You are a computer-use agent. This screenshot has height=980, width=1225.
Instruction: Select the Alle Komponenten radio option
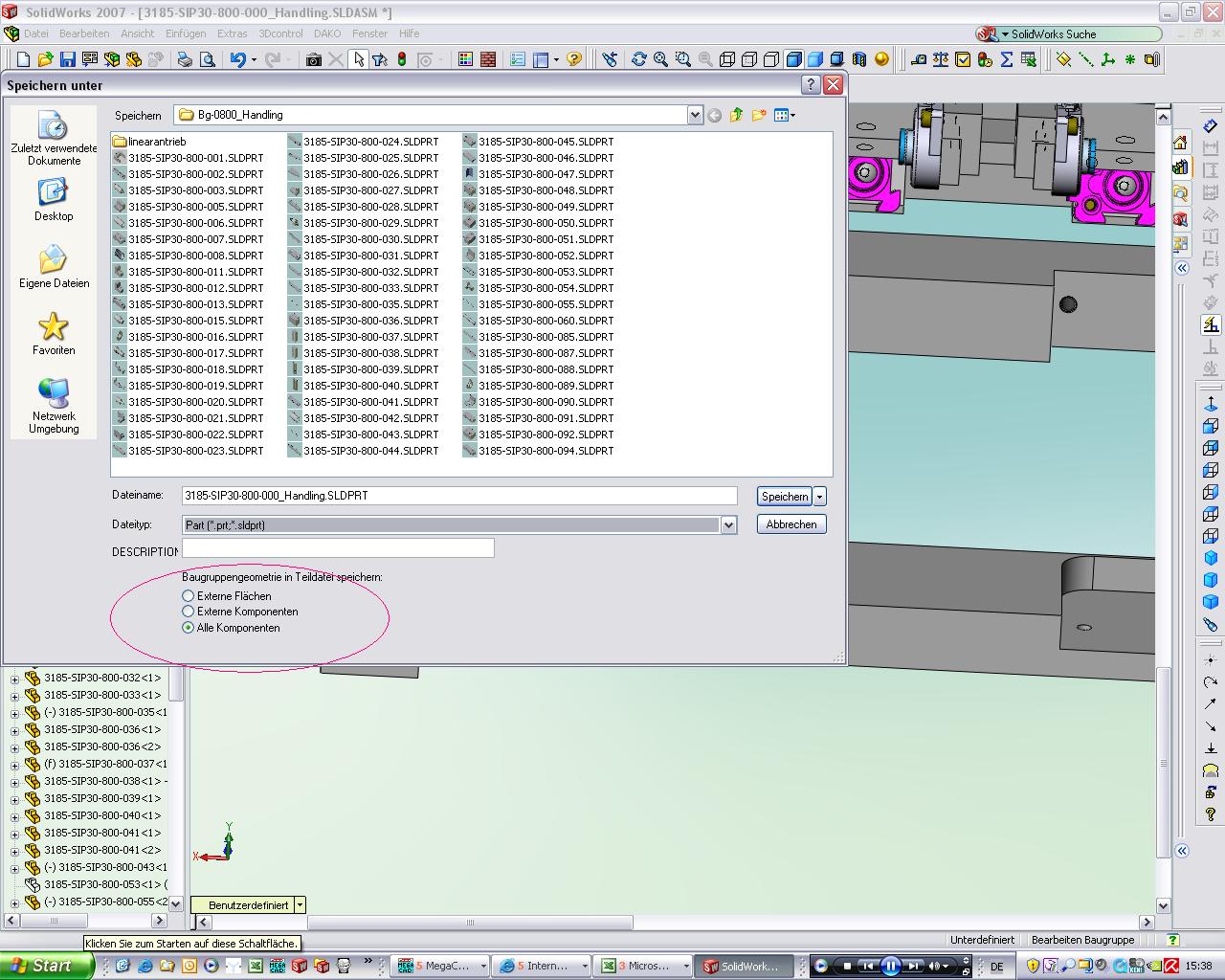point(189,628)
